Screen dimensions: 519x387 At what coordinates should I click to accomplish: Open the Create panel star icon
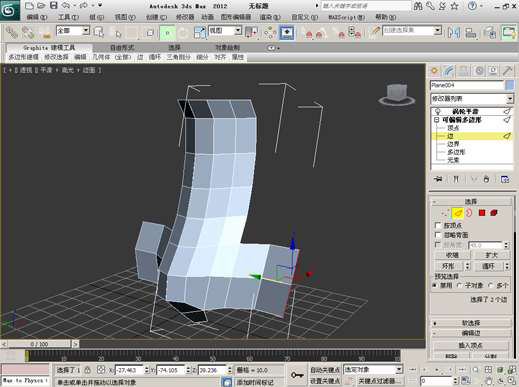point(435,70)
